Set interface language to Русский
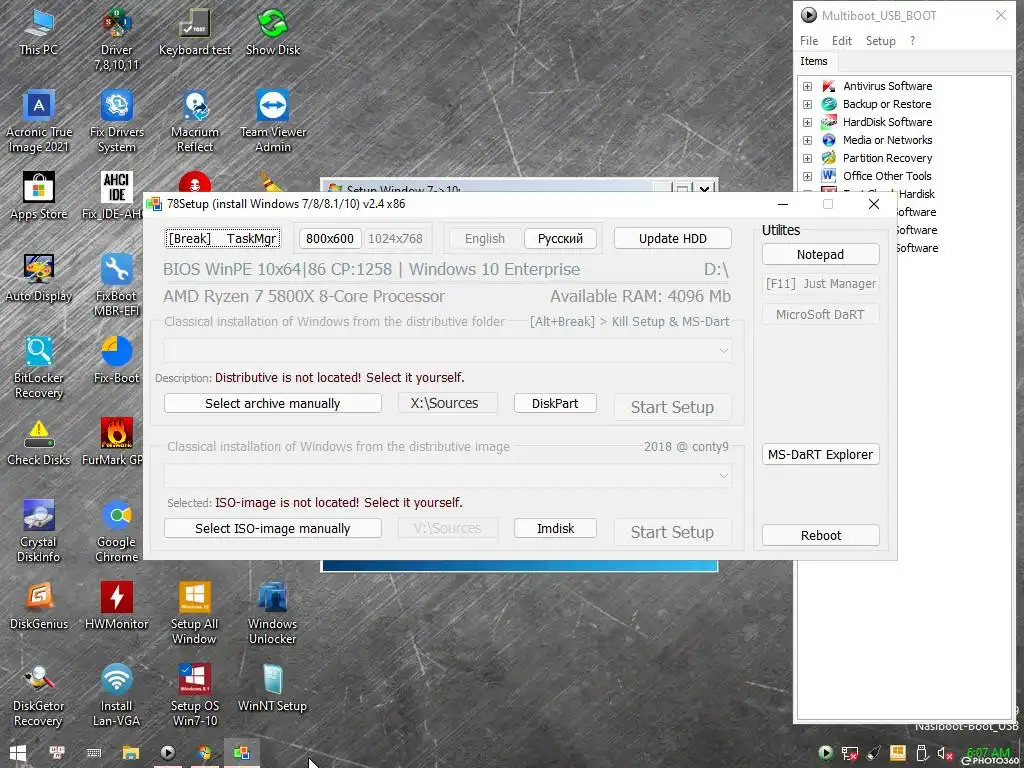This screenshot has width=1024, height=768. tap(560, 238)
